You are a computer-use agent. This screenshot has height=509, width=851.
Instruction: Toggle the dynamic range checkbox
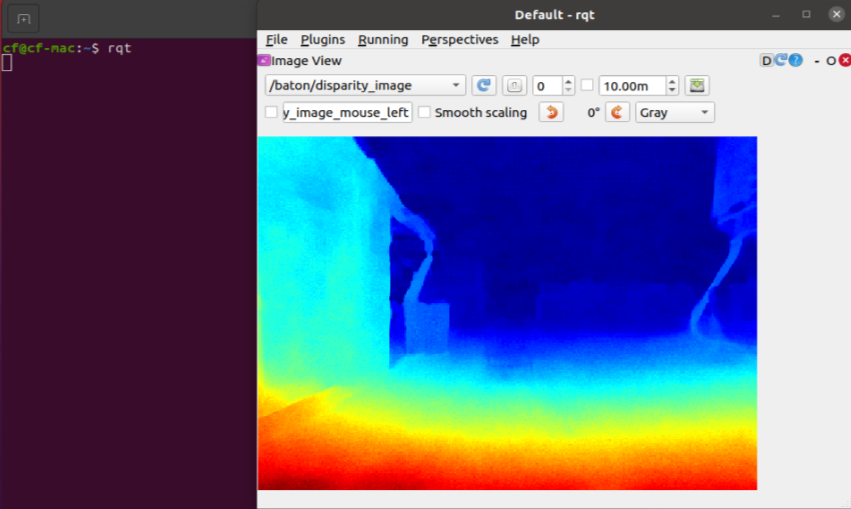point(587,85)
